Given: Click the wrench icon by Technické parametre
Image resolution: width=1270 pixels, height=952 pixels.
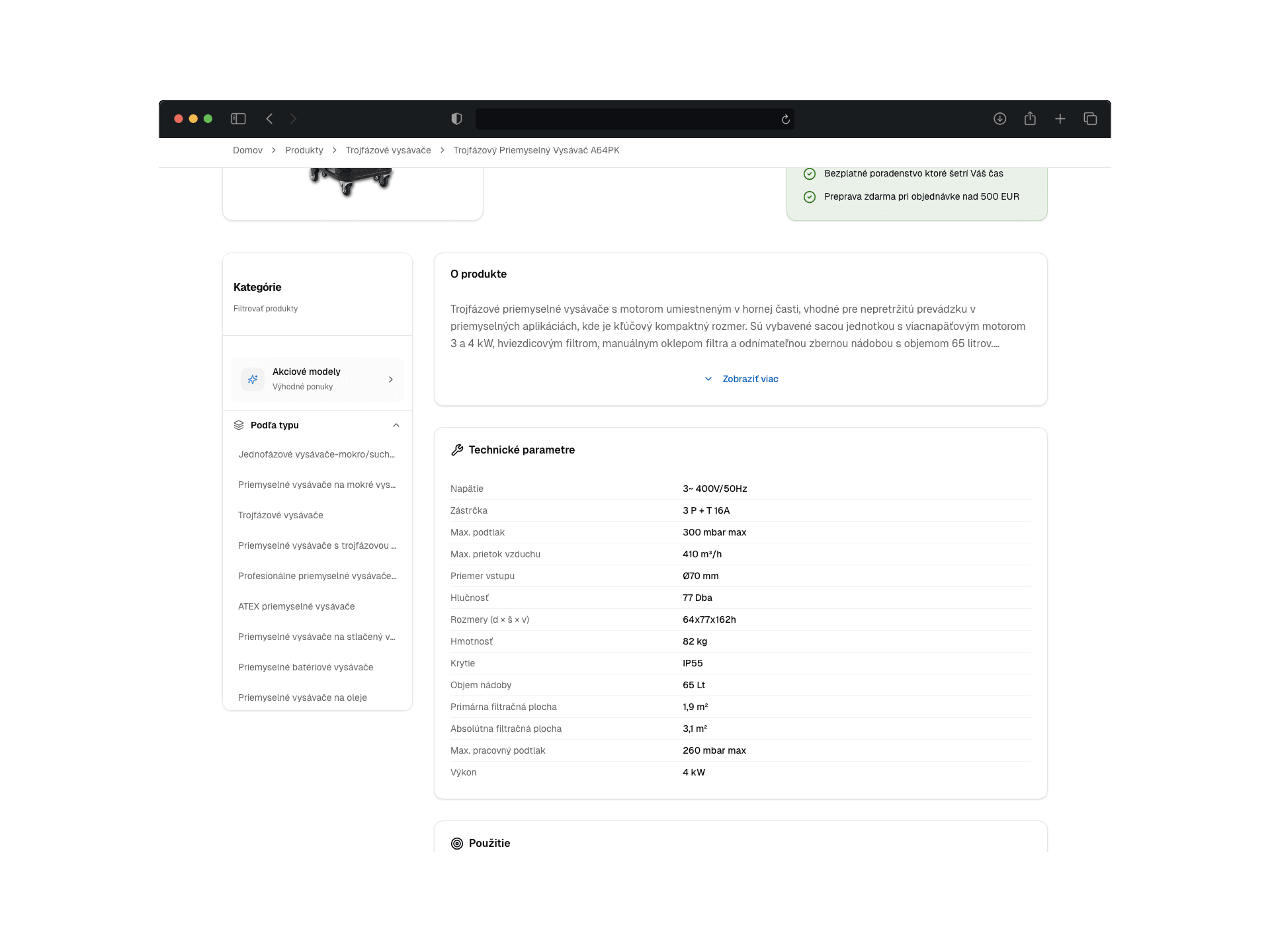Looking at the screenshot, I should point(457,450).
